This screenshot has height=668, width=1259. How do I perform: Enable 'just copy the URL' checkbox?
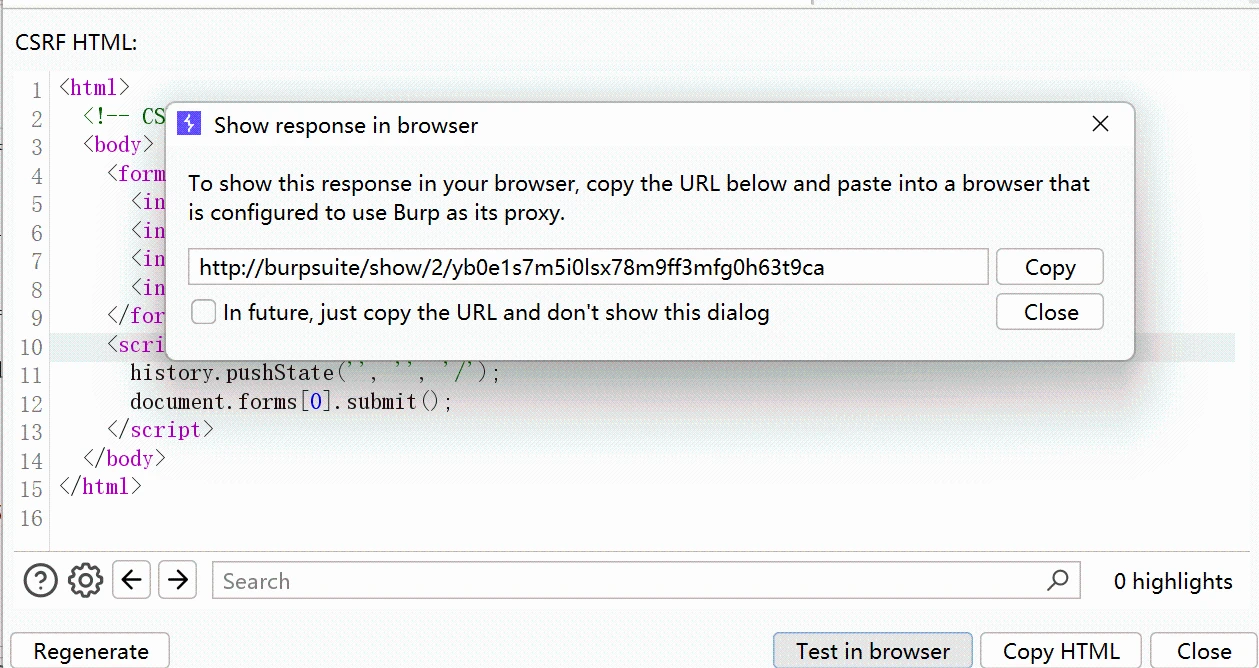pyautogui.click(x=204, y=313)
